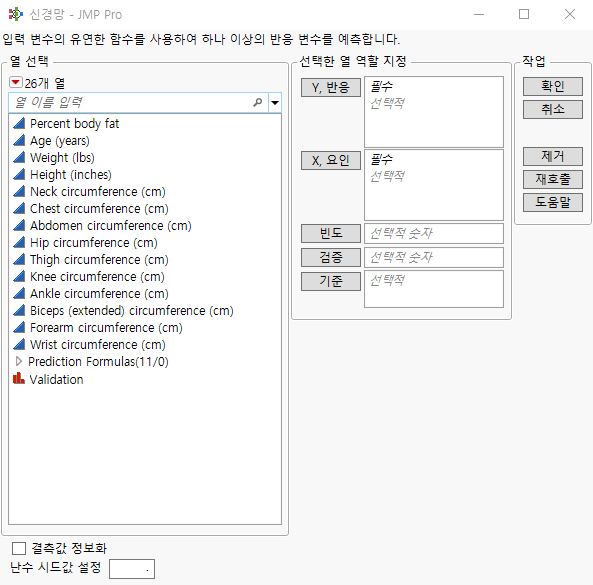Click the icon beside Hip circumference (cm)
Screen dimensions: 593x585
tap(19, 242)
